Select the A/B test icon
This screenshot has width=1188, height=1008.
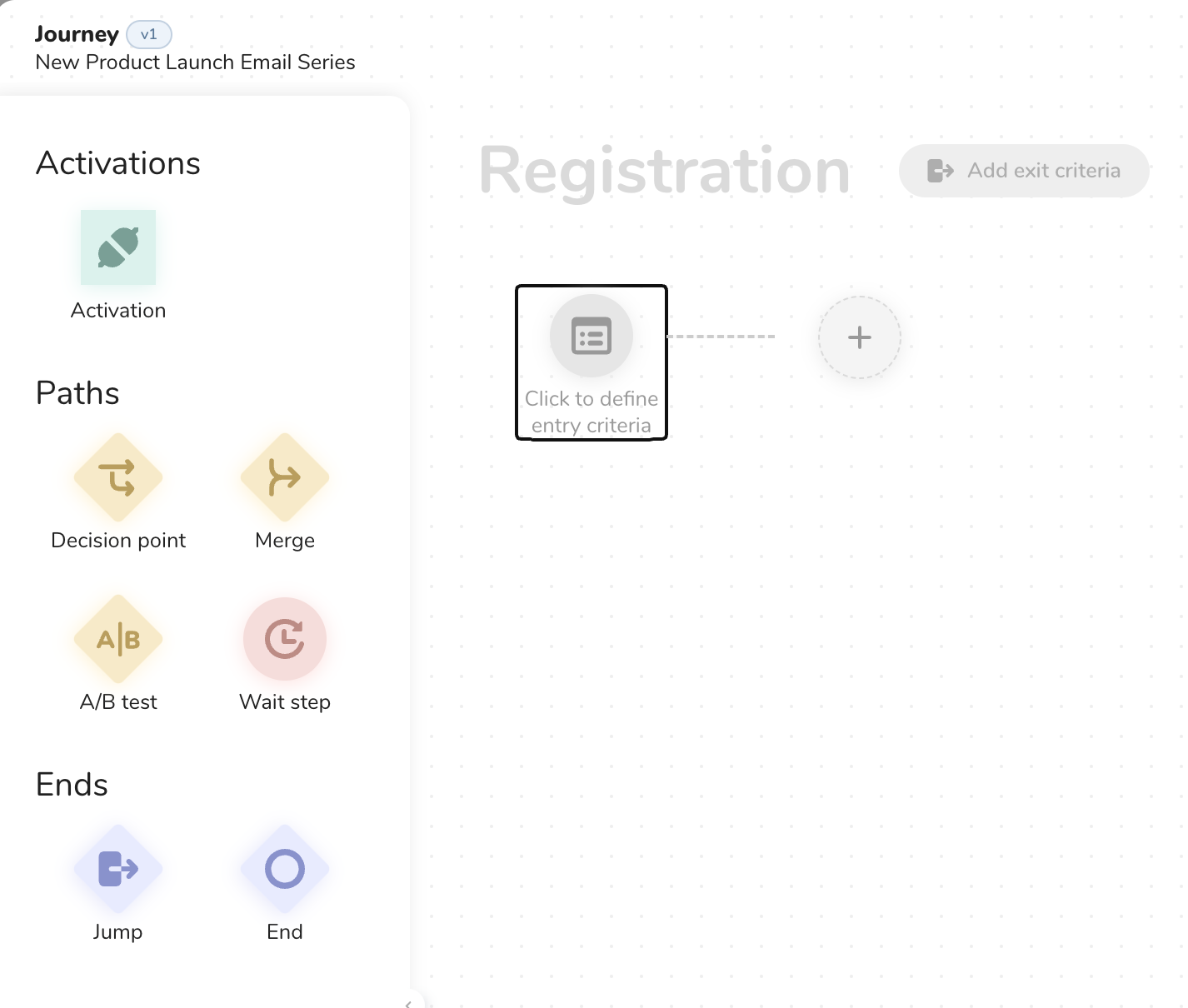(x=118, y=639)
